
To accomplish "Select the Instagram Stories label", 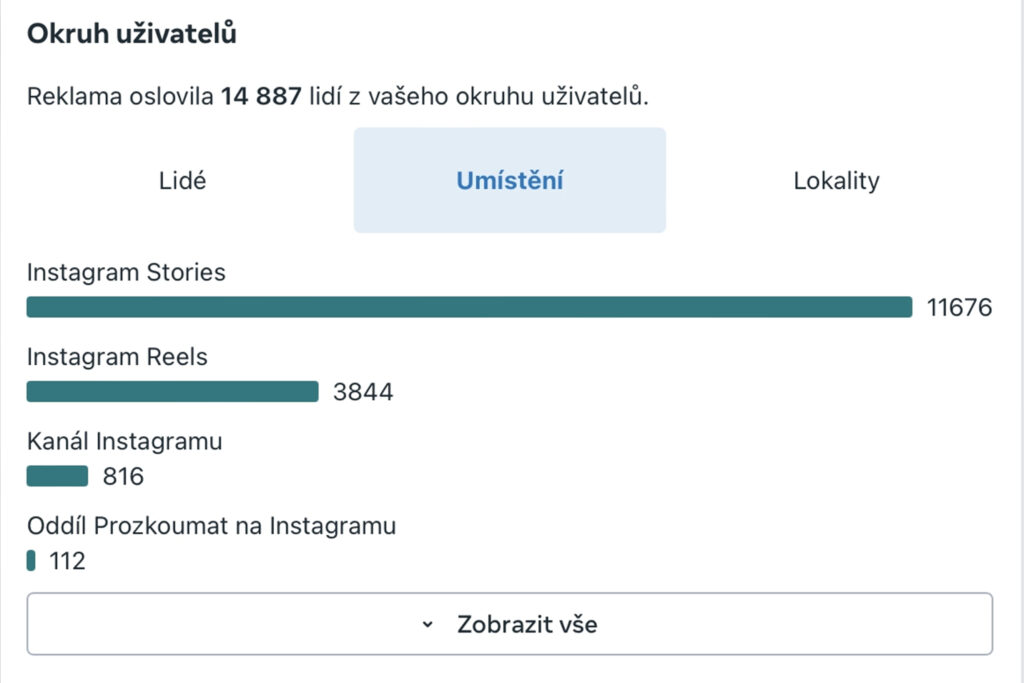I will click(x=126, y=273).
